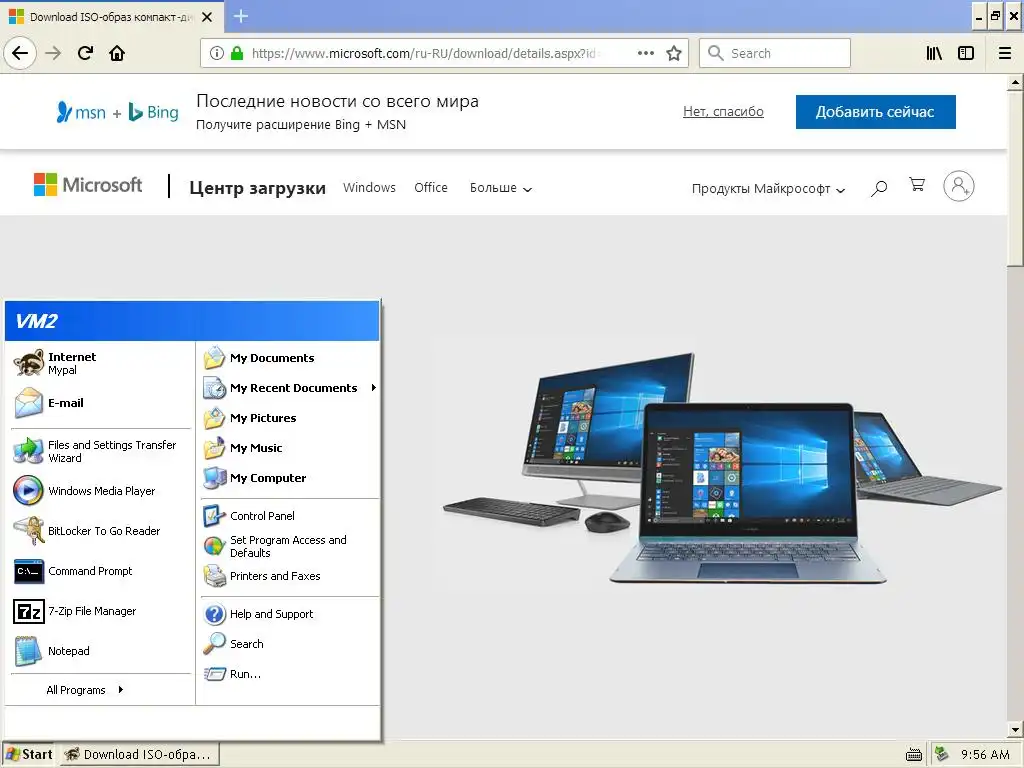
Task: Expand Продукты Майкрософт dropdown
Action: pos(769,189)
